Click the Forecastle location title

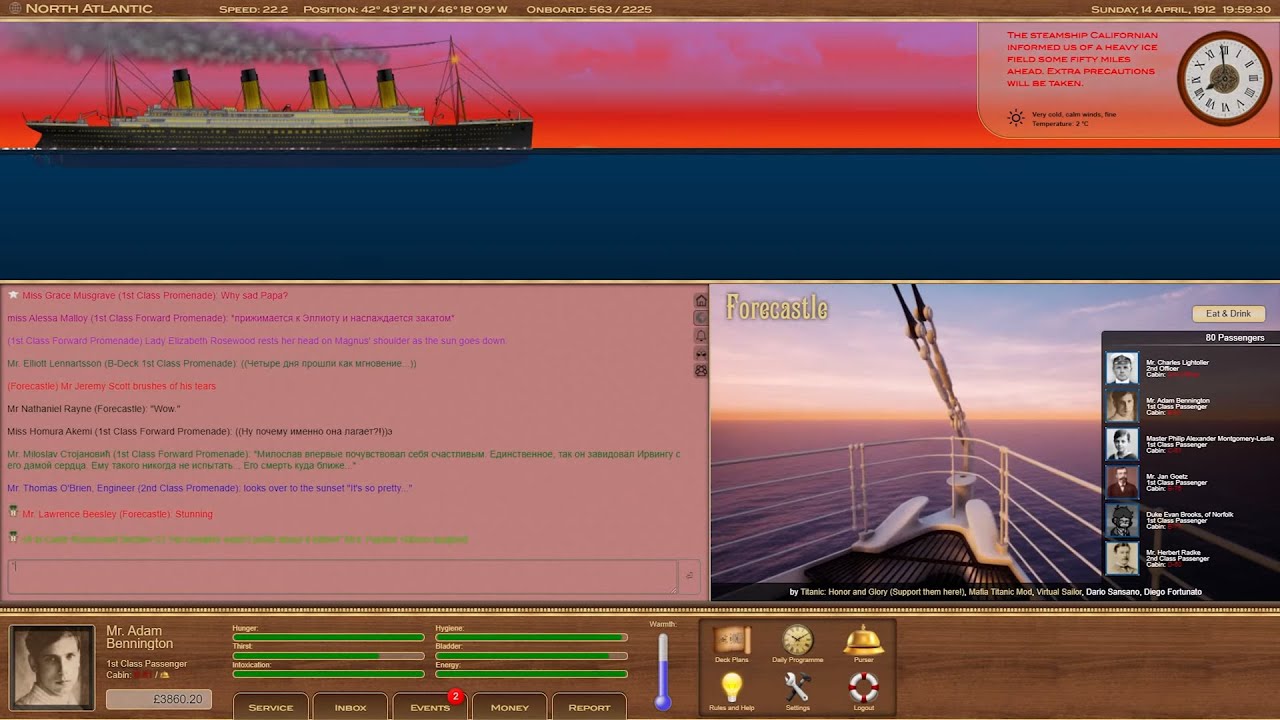point(777,308)
